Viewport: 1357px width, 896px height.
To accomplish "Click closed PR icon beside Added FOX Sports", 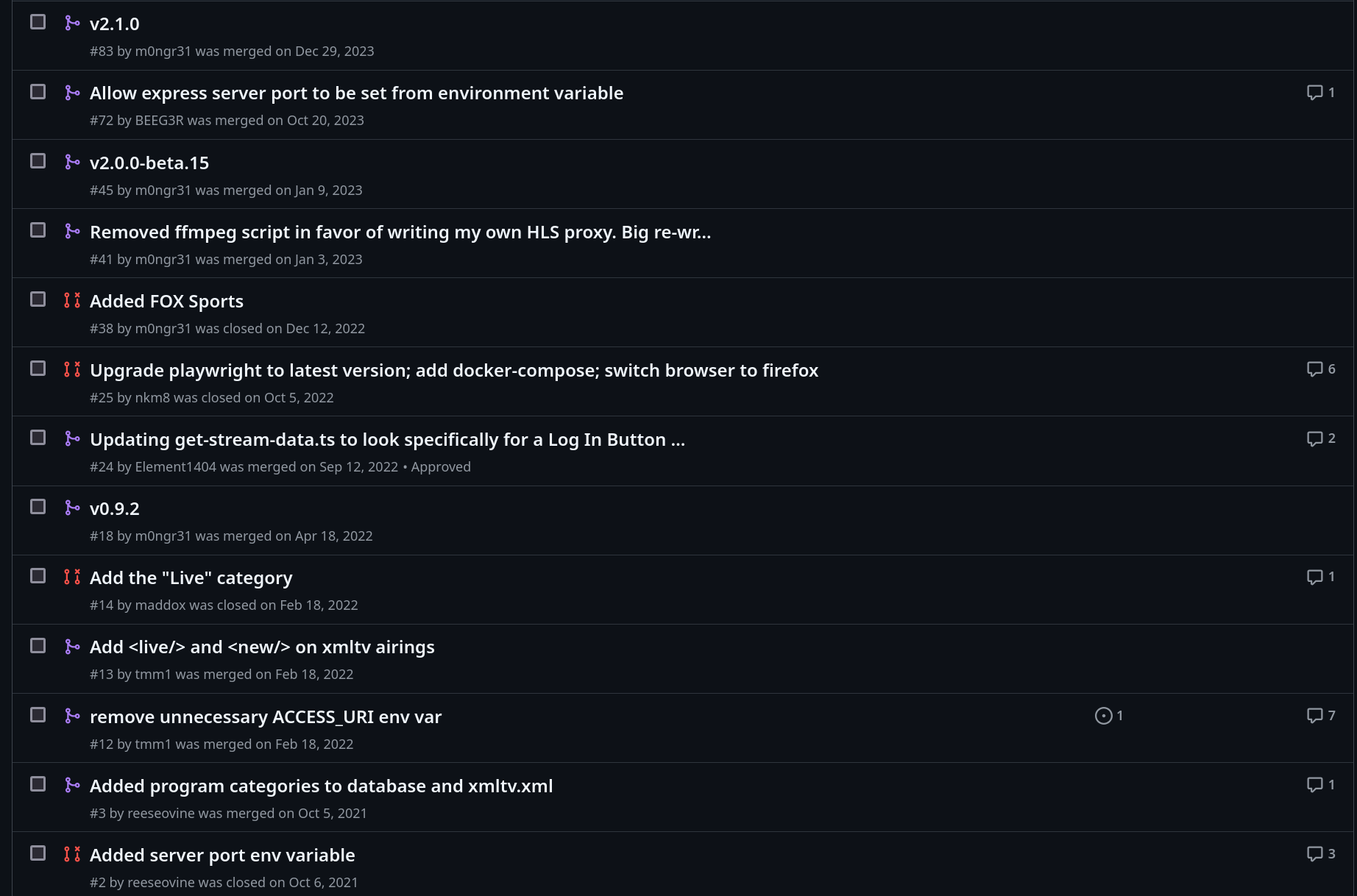I will click(x=72, y=300).
